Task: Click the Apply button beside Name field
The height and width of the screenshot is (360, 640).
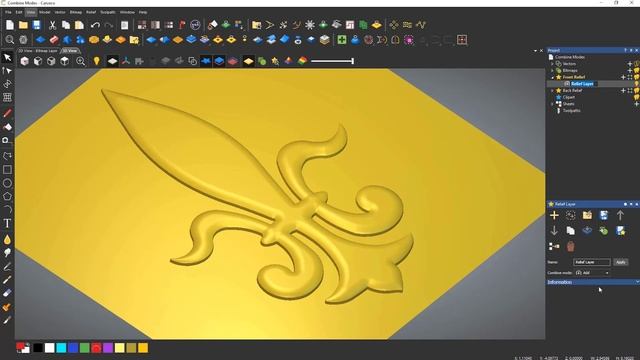Action: click(x=620, y=262)
